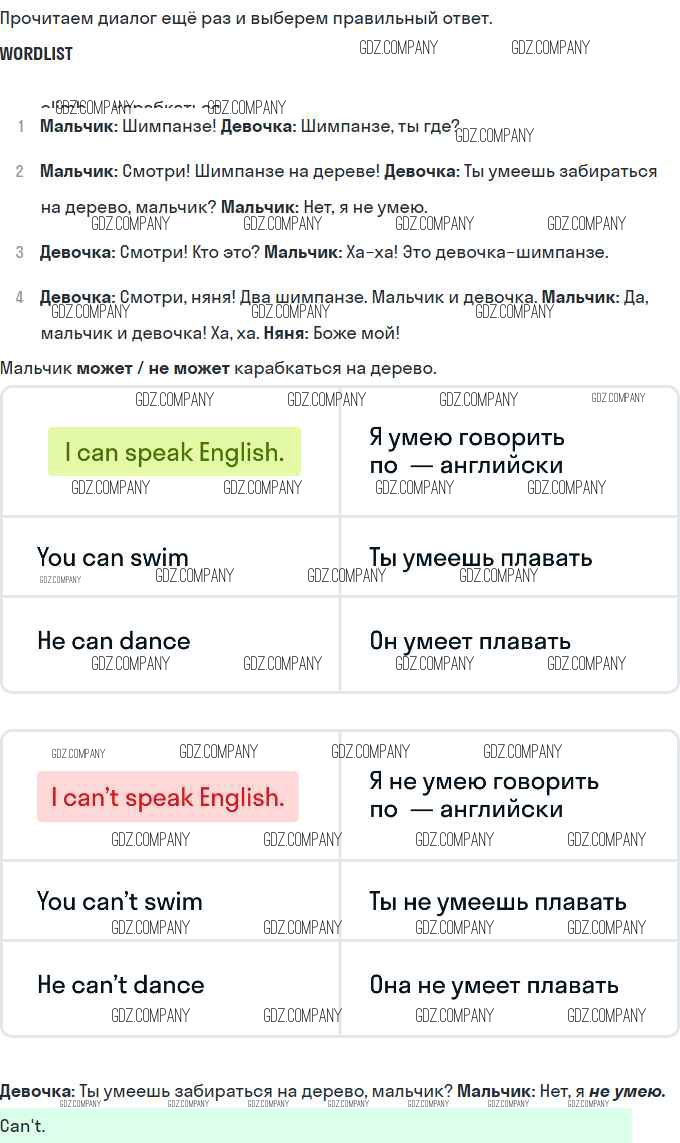Screen dimensions: 680x1143
Task: Select the "You can't swim" cell
Action: coord(120,901)
